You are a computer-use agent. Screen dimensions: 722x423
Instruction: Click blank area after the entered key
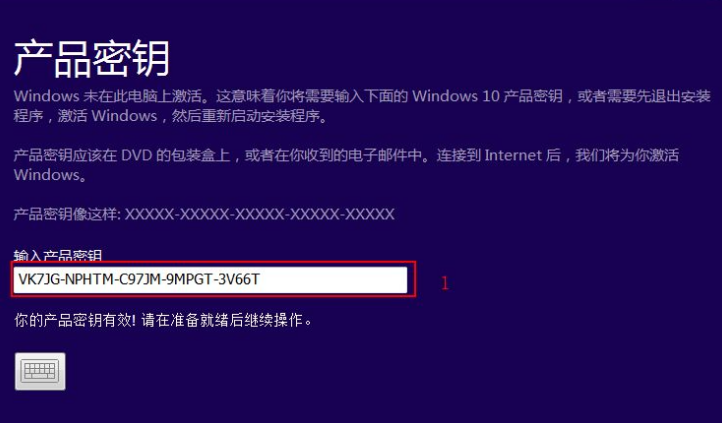[334, 279]
